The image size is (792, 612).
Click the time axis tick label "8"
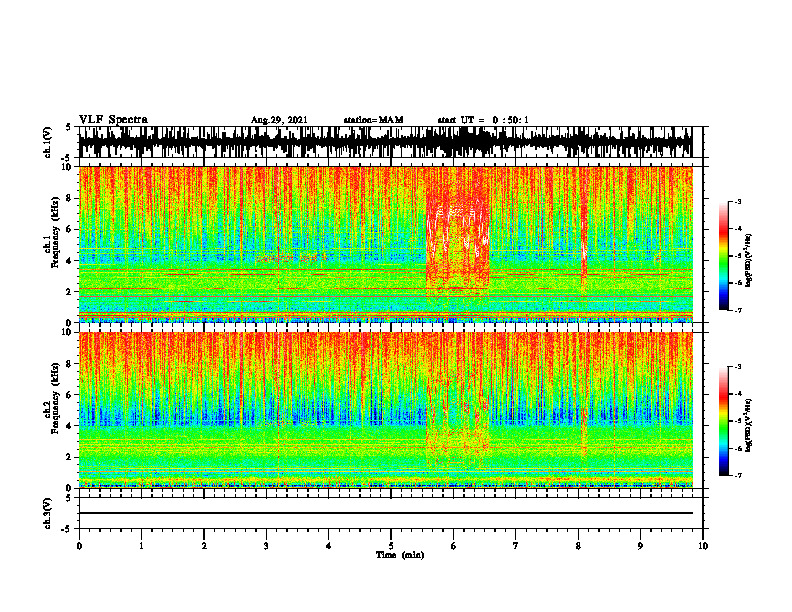tap(578, 546)
